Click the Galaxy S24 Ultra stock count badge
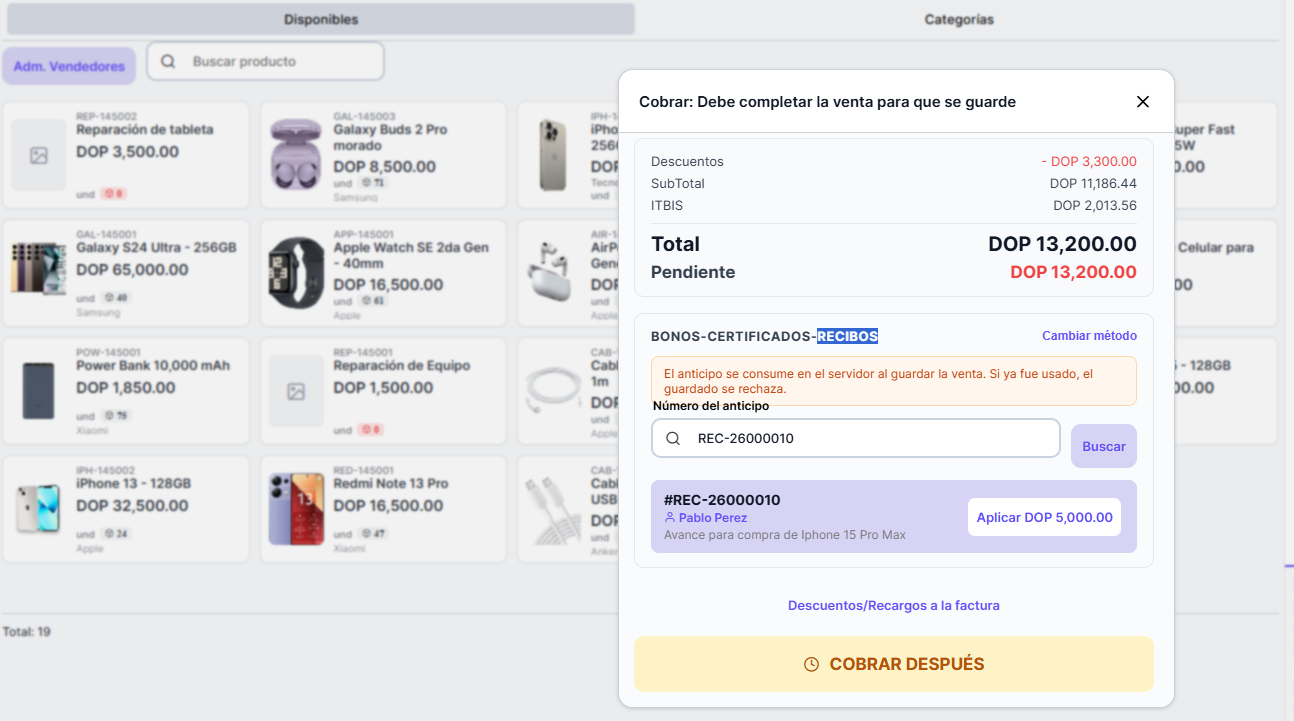 point(115,298)
